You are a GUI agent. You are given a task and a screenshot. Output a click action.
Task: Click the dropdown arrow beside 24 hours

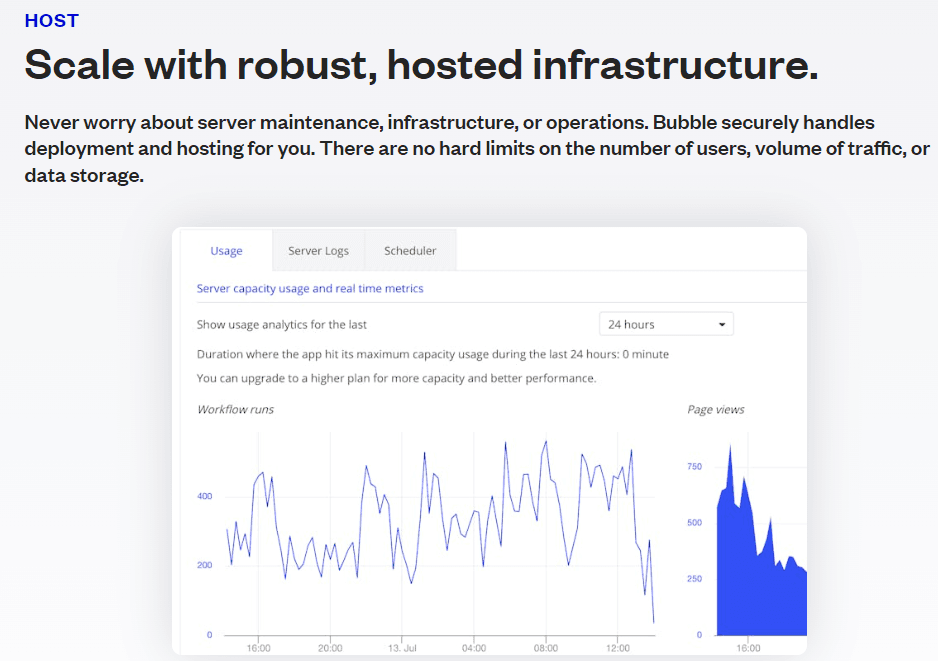[722, 325]
